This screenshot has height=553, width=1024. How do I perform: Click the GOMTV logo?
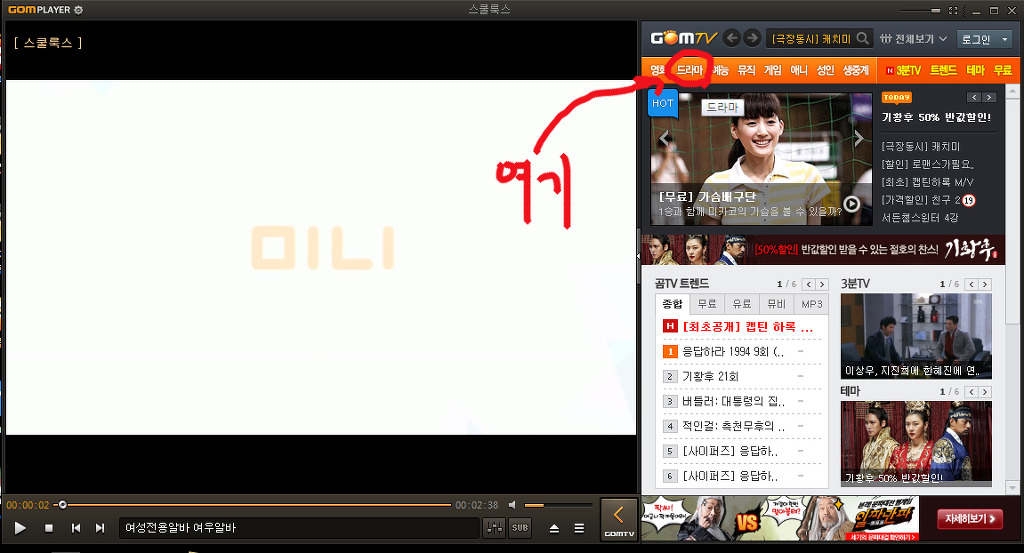click(x=684, y=38)
